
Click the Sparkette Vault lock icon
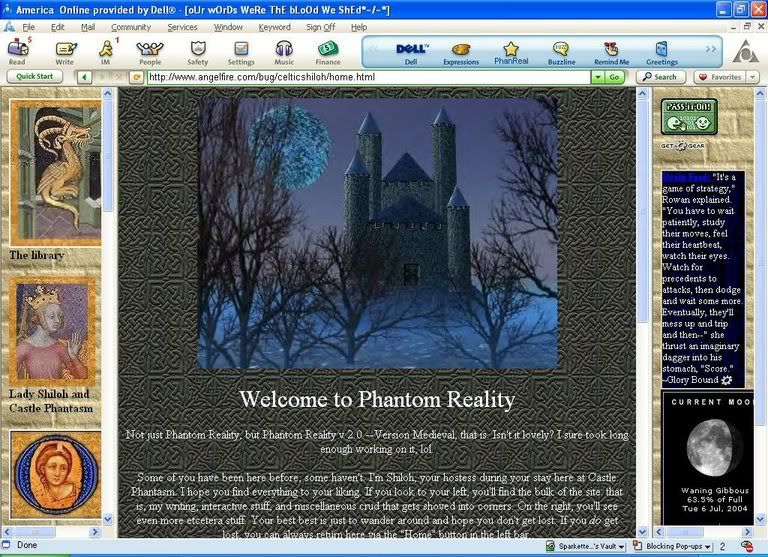(x=551, y=546)
